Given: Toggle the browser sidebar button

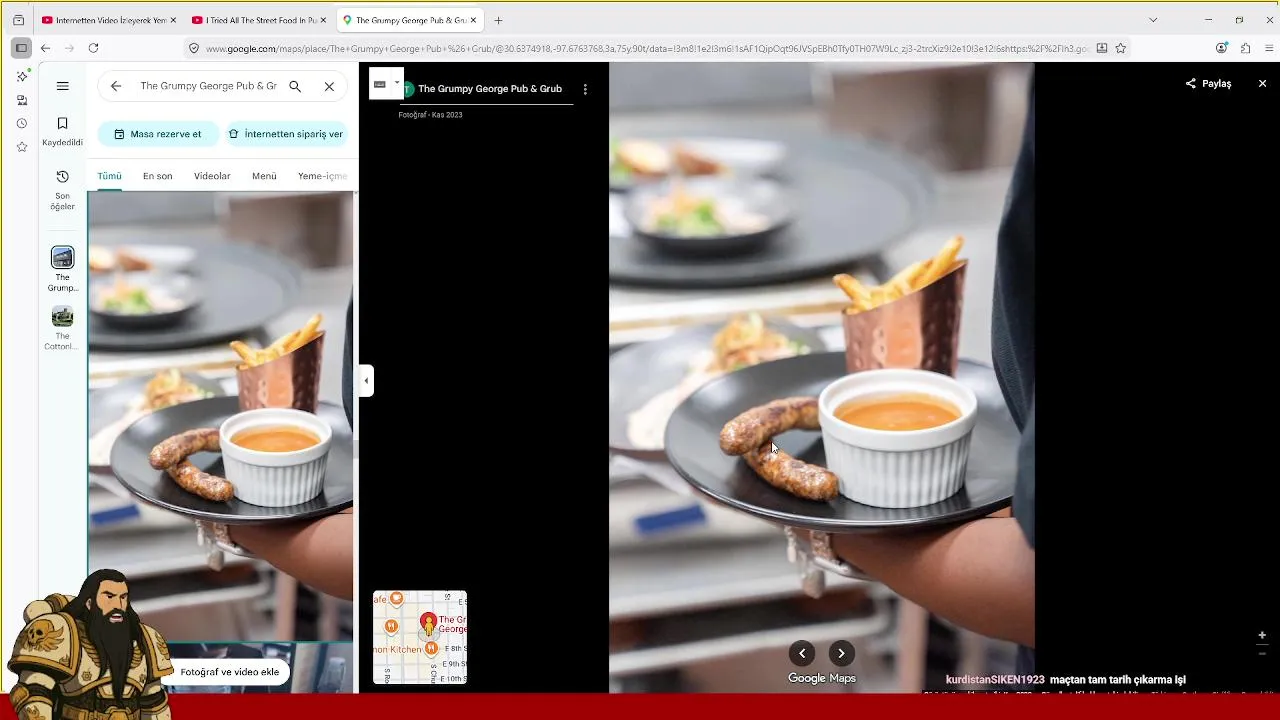Looking at the screenshot, I should (x=21, y=48).
